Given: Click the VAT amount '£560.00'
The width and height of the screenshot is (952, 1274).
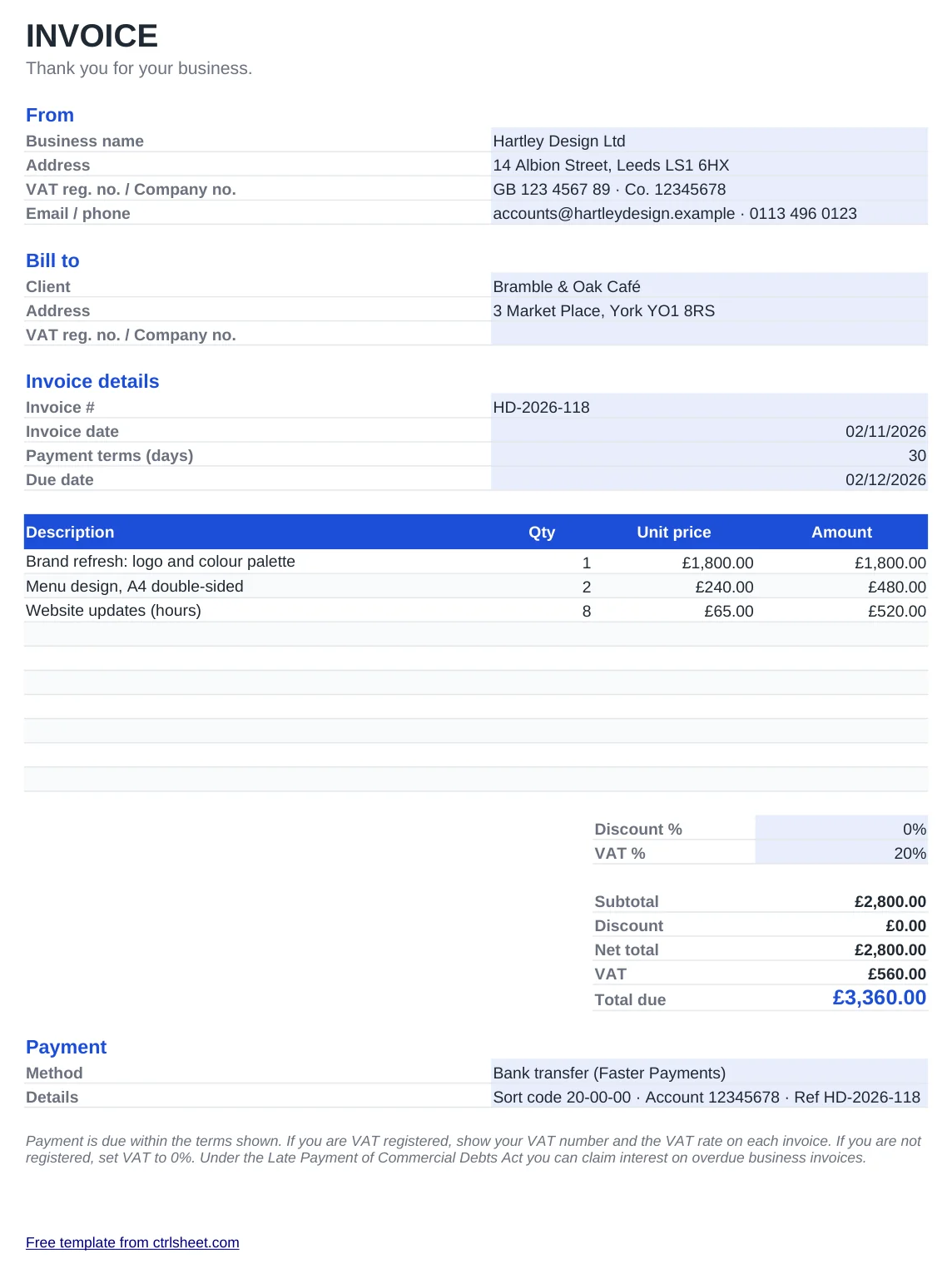Looking at the screenshot, I should [x=896, y=974].
